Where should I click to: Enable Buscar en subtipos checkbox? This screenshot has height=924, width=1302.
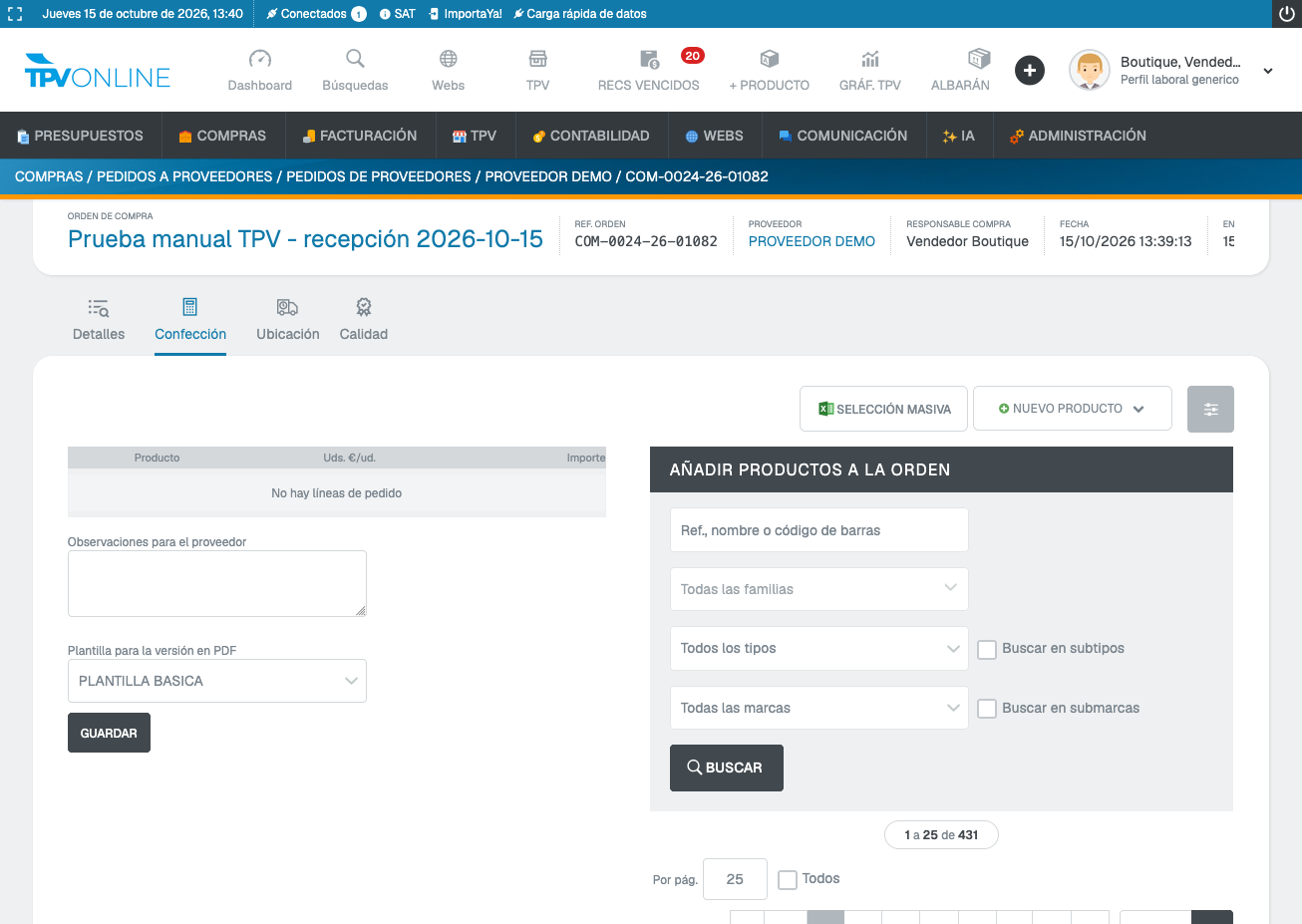pos(987,649)
